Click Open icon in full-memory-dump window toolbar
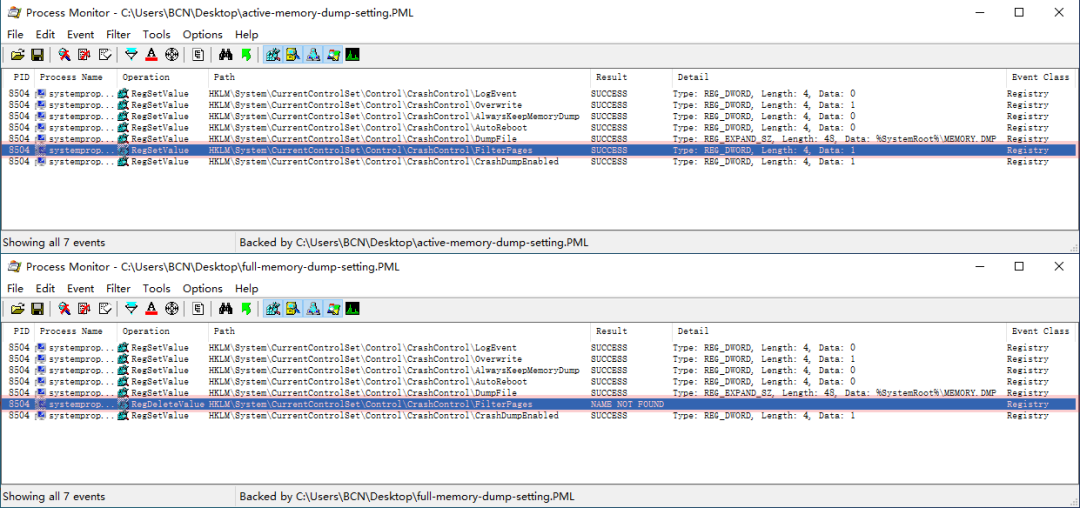Viewport: 1080px width, 508px height. click(18, 309)
